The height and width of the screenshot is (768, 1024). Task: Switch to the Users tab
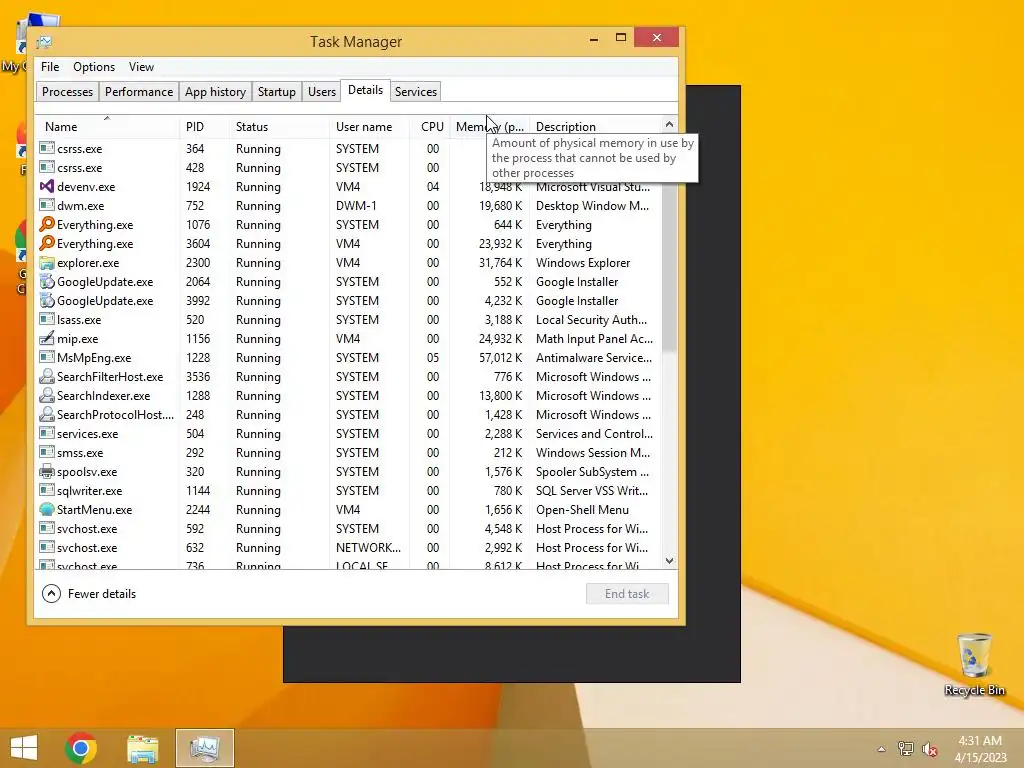pyautogui.click(x=322, y=91)
